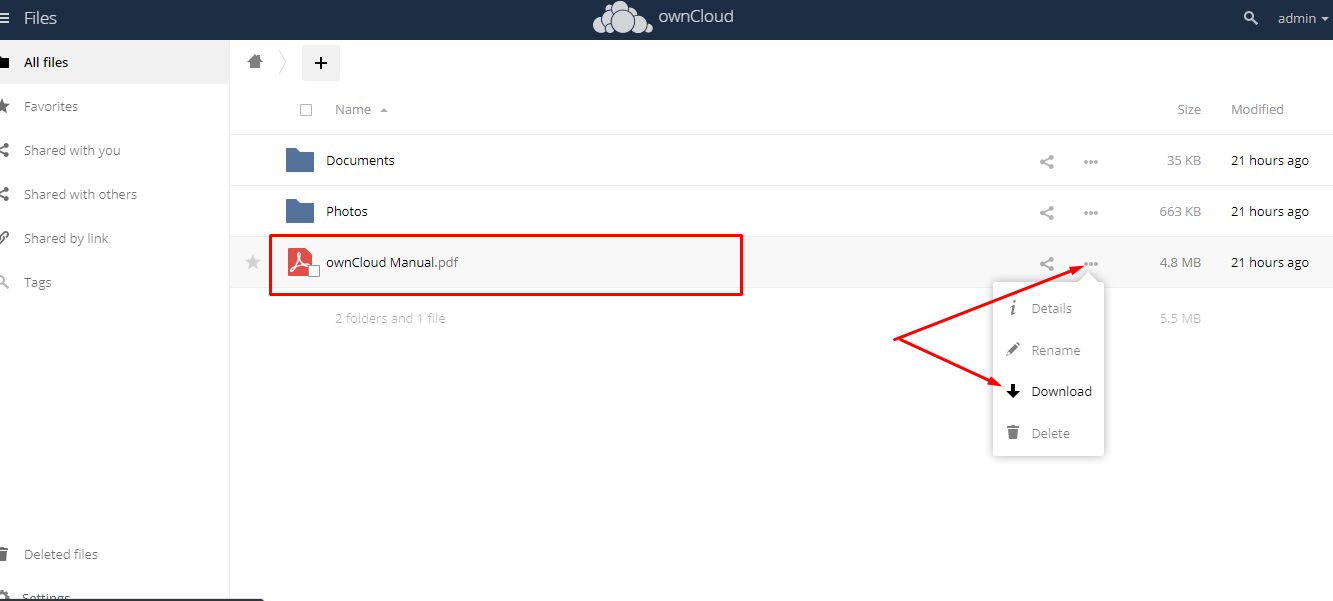Open the share icon for Documents folder
This screenshot has height=601, width=1333.
pyautogui.click(x=1046, y=161)
